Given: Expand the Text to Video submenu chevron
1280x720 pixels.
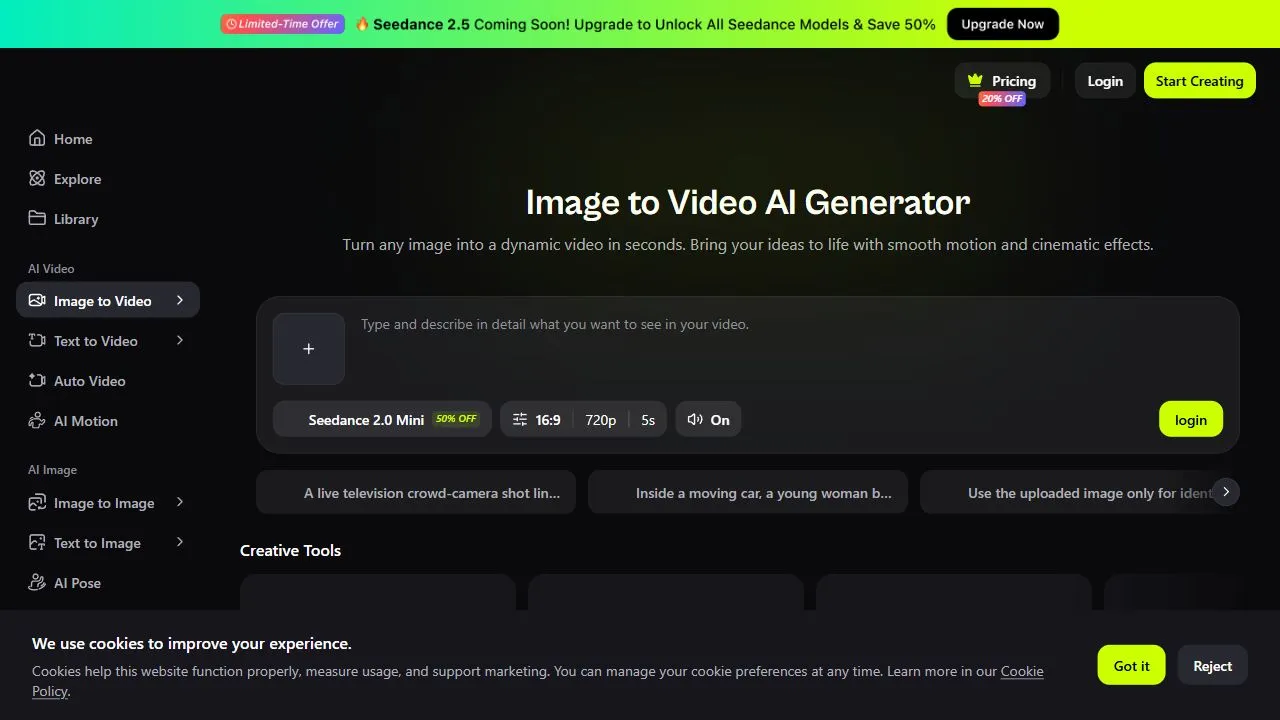Looking at the screenshot, I should click(180, 340).
